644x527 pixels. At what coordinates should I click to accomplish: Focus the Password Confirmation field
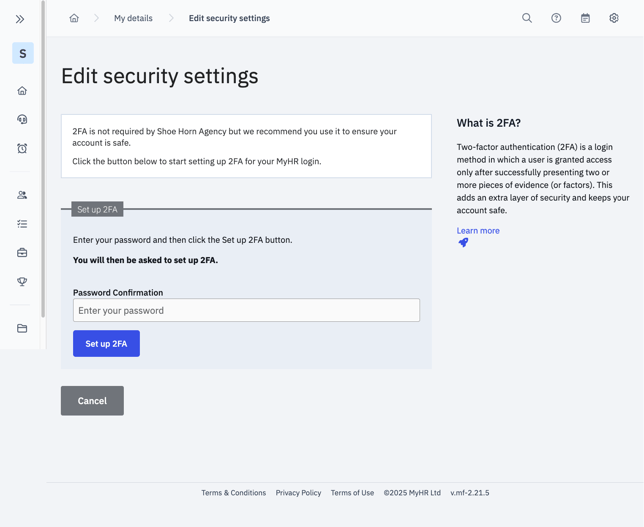tap(246, 311)
